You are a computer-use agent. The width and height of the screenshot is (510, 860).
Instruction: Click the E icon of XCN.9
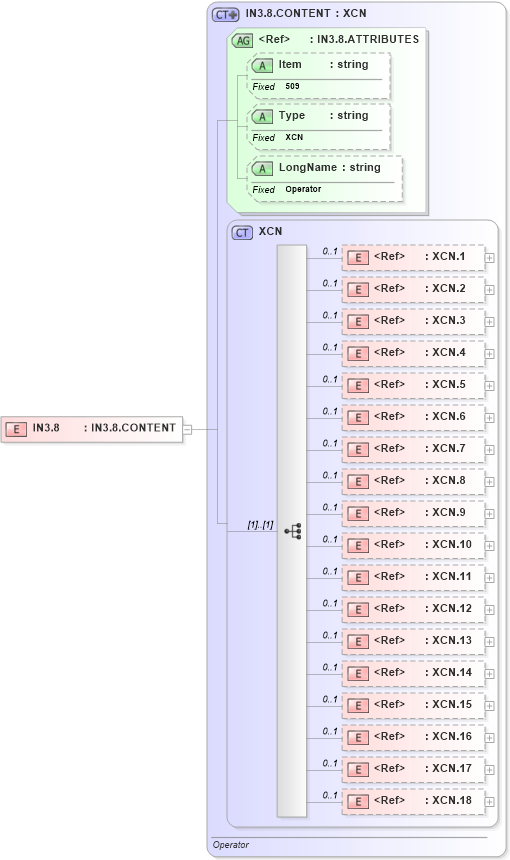pos(358,513)
